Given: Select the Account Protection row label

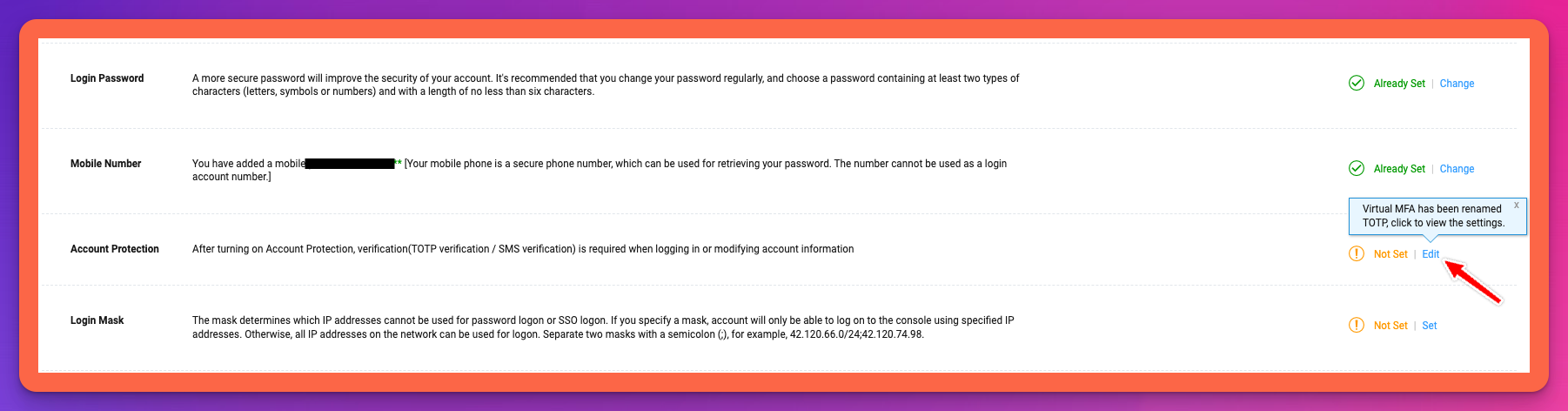Looking at the screenshot, I should [115, 249].
